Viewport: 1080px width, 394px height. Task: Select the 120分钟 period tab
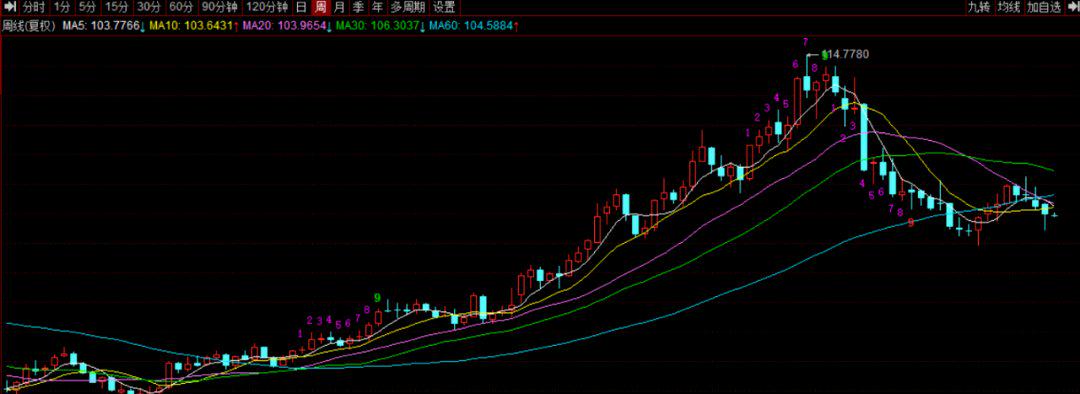pyautogui.click(x=267, y=8)
